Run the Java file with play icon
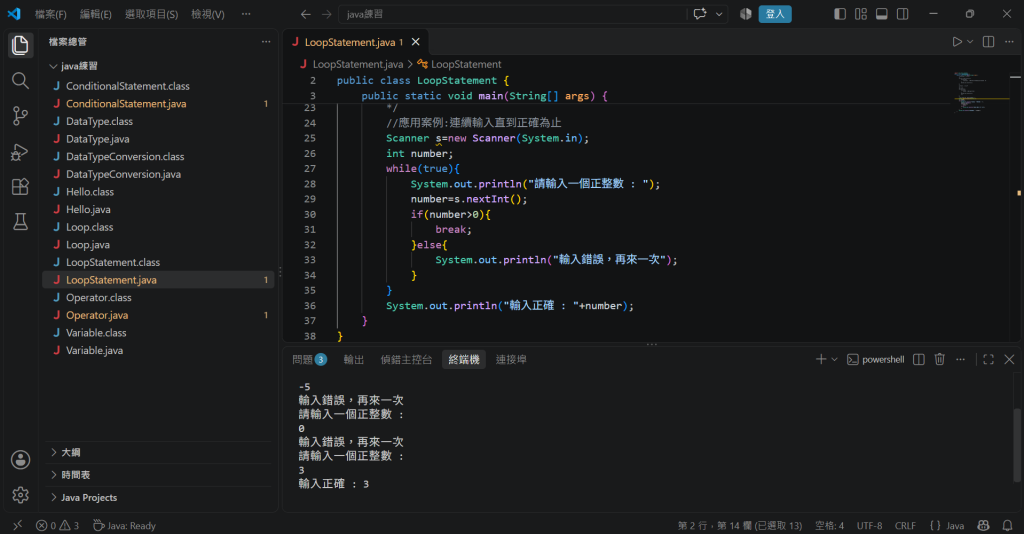 (957, 42)
